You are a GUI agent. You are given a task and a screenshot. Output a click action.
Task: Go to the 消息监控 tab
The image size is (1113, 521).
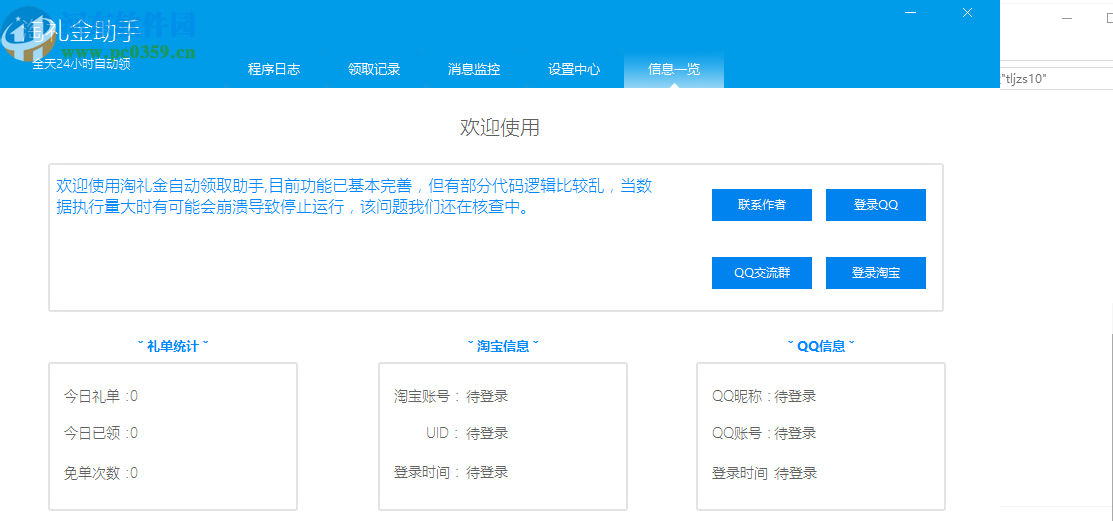click(473, 70)
